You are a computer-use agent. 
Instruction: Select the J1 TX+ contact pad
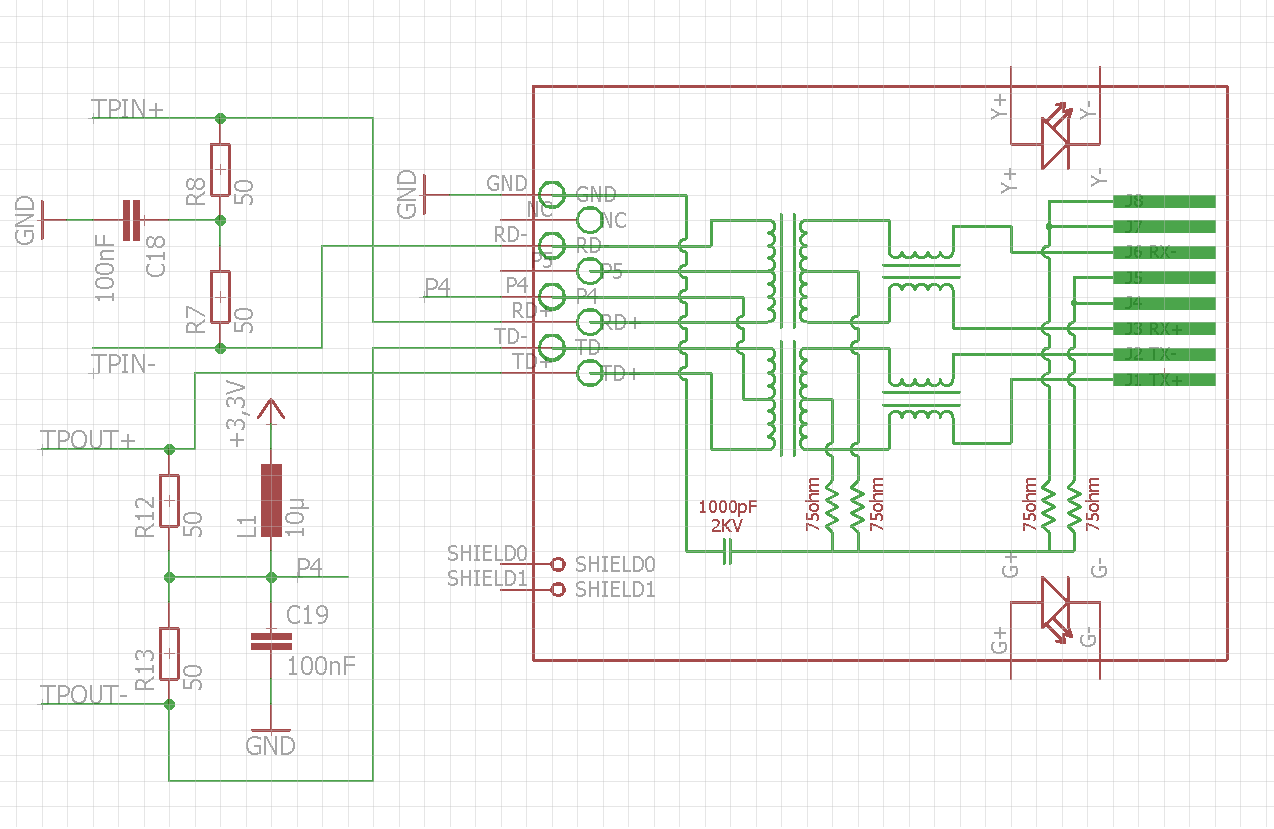[1164, 379]
